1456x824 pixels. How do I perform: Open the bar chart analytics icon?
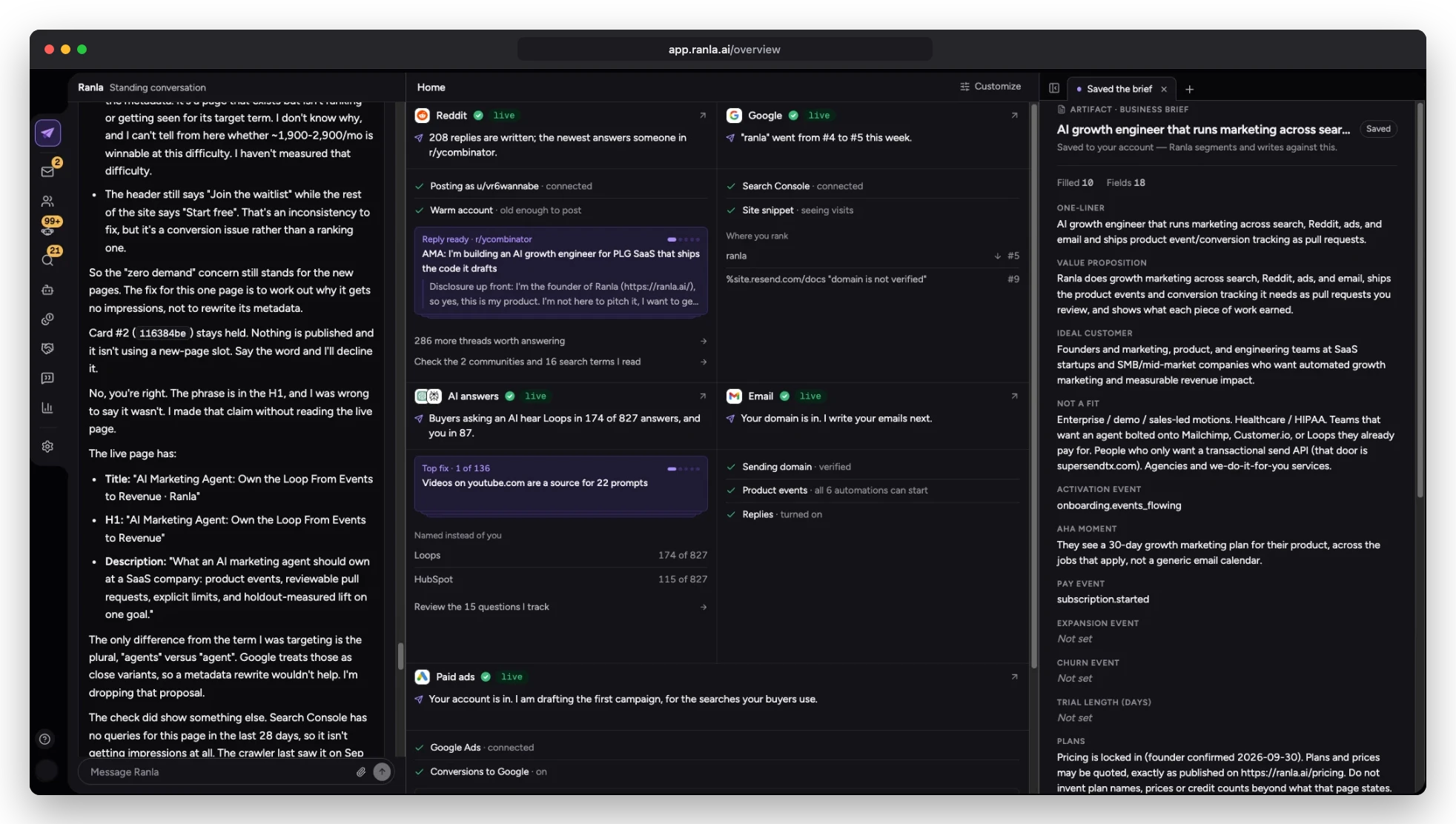point(47,408)
